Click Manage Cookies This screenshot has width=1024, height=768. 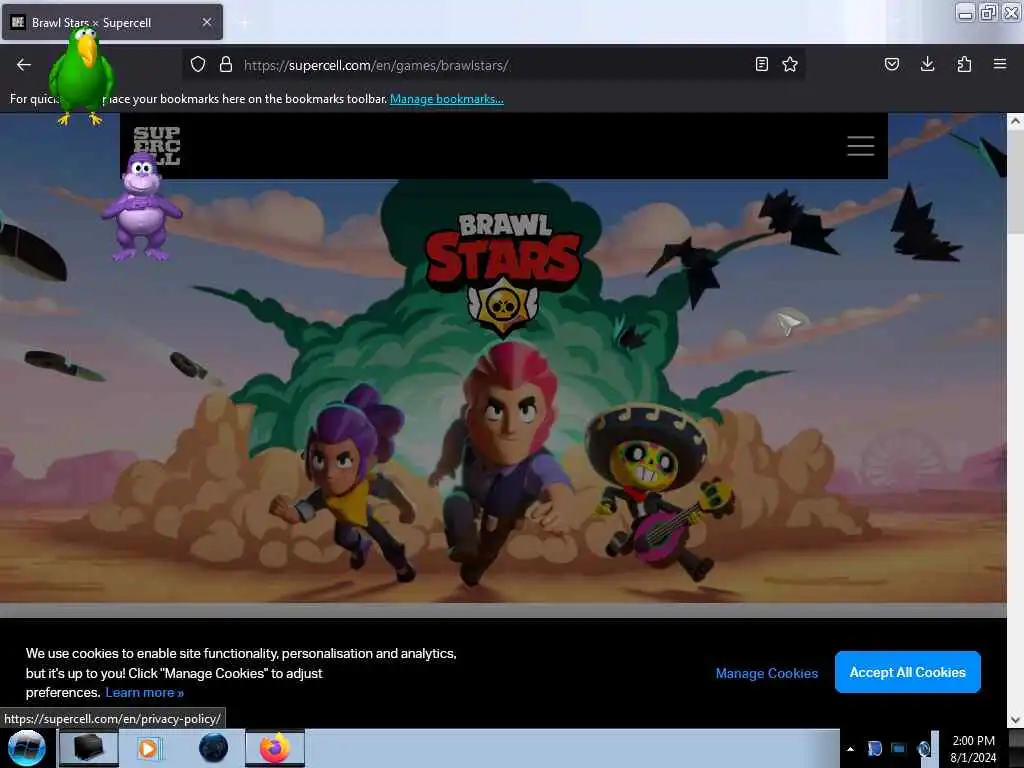coord(767,673)
